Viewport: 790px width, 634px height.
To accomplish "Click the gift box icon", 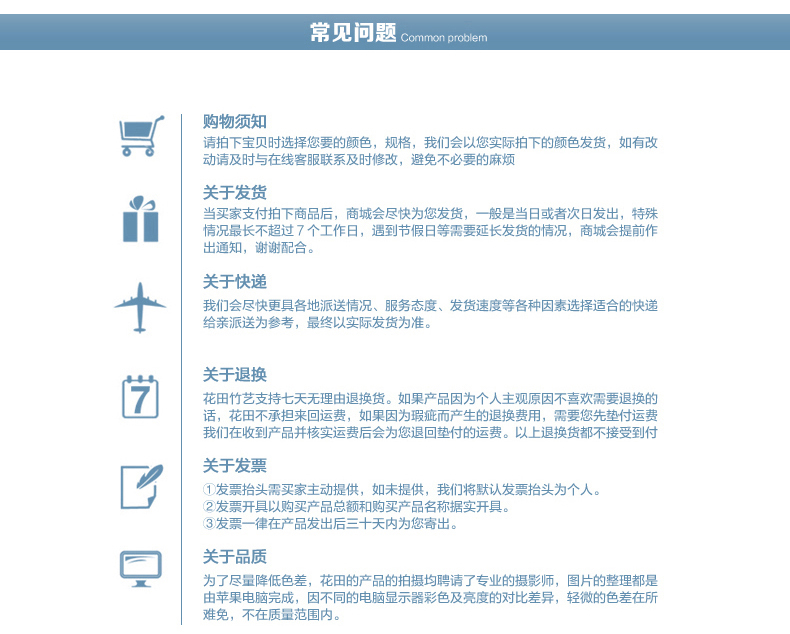I will coord(141,219).
